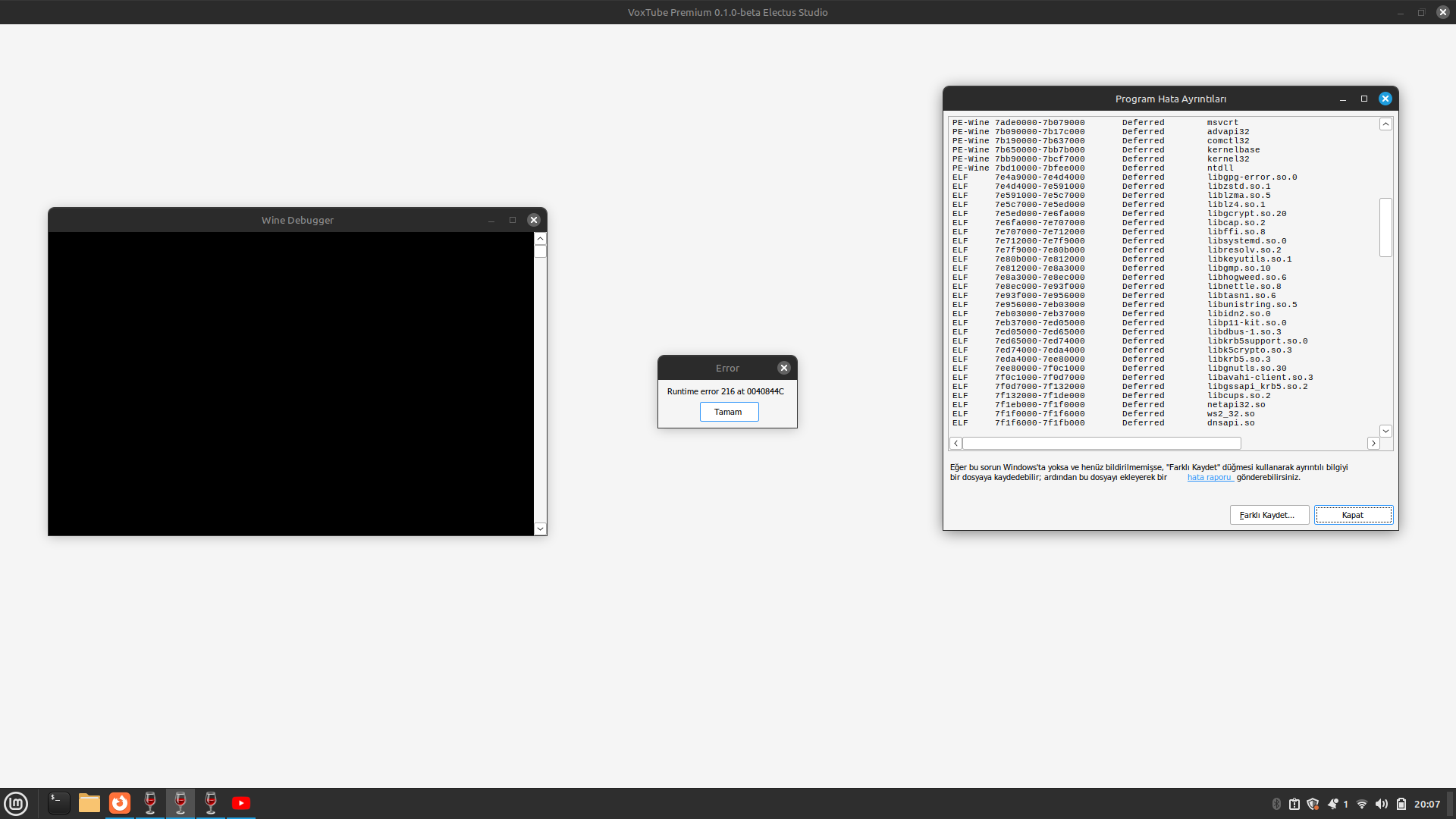Open the Linux Mint start menu

pyautogui.click(x=16, y=803)
